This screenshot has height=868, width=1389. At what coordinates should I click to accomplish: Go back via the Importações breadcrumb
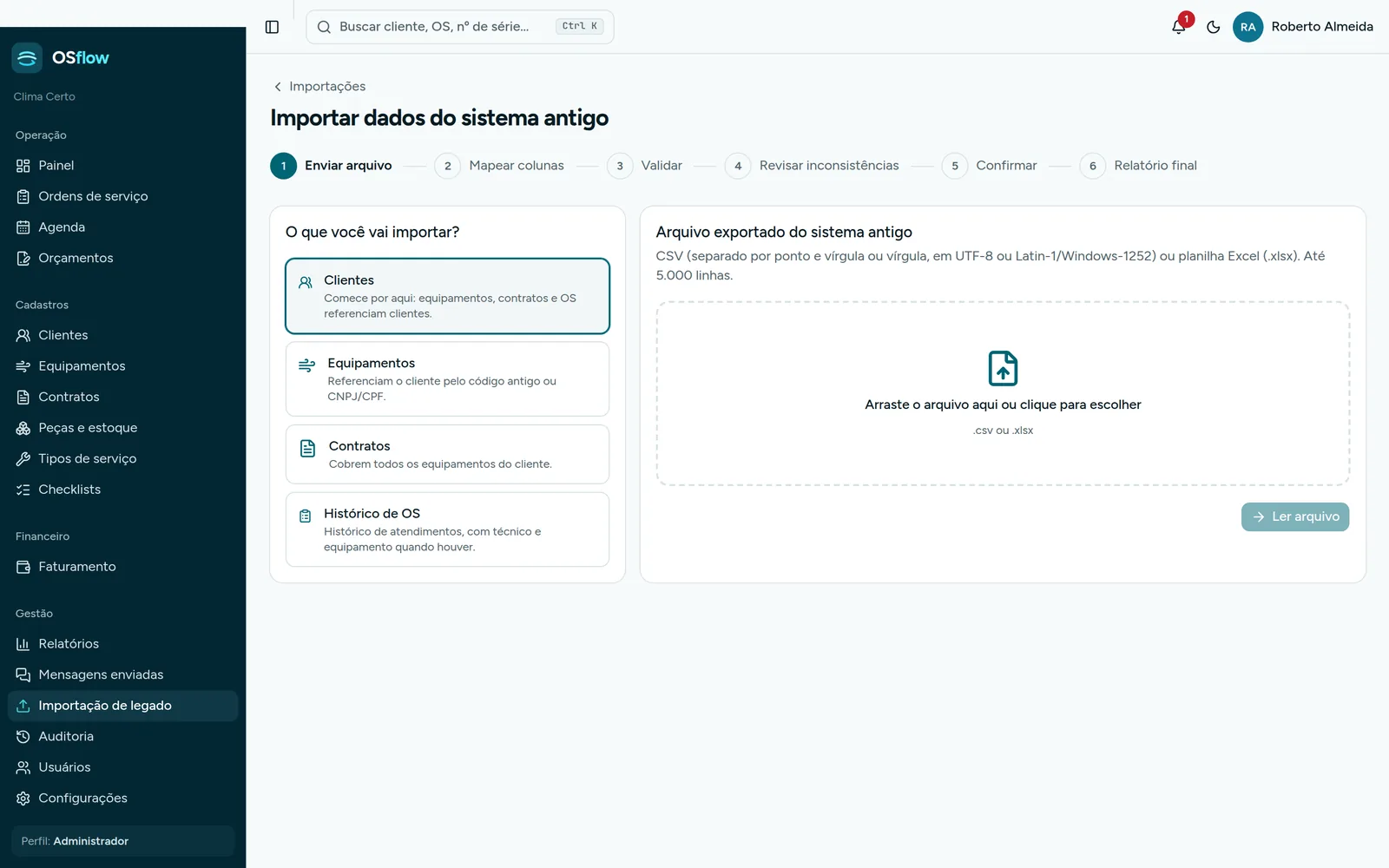[319, 87]
